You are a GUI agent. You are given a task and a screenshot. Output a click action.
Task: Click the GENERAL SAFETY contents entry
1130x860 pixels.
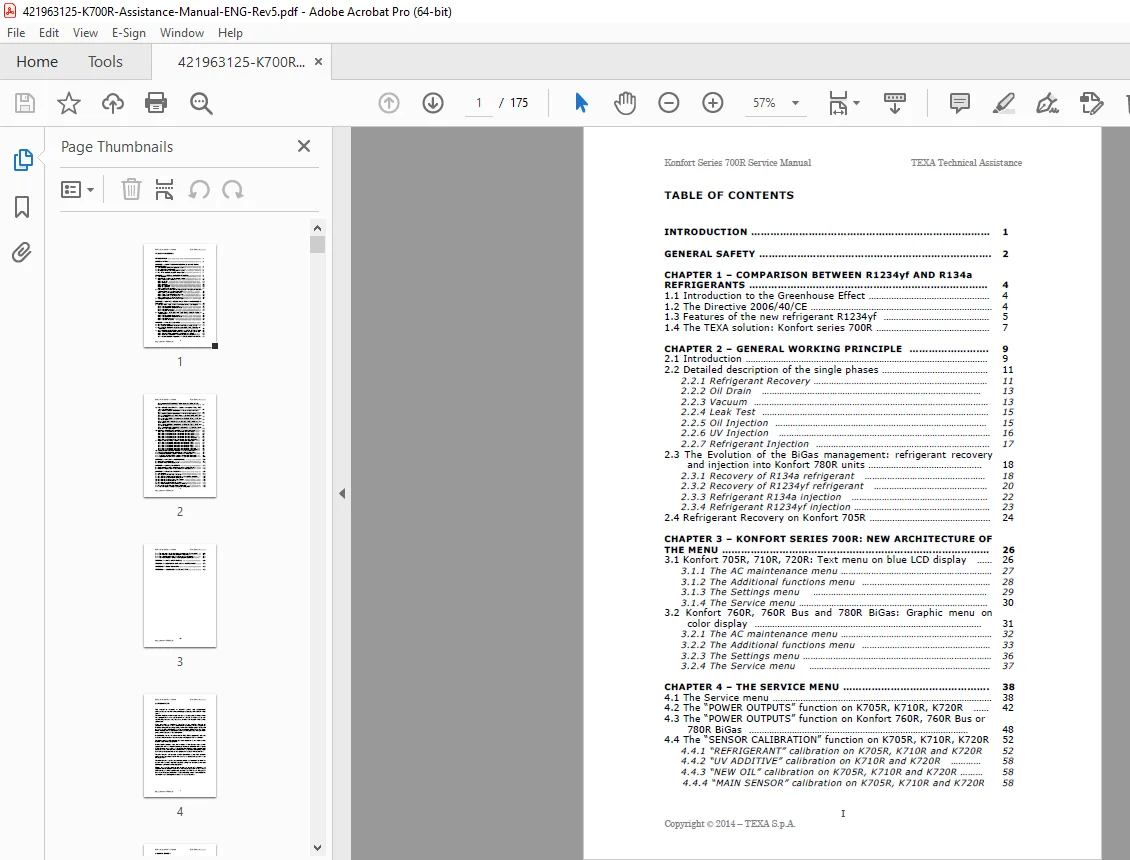[x=836, y=254]
